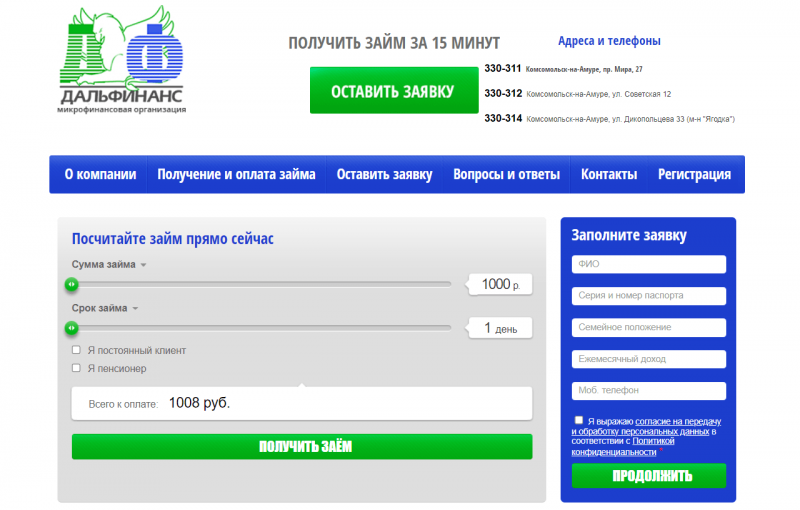The width and height of the screenshot is (800, 510).
Task: Click the Срок займа slider handle
Action: [x=72, y=328]
